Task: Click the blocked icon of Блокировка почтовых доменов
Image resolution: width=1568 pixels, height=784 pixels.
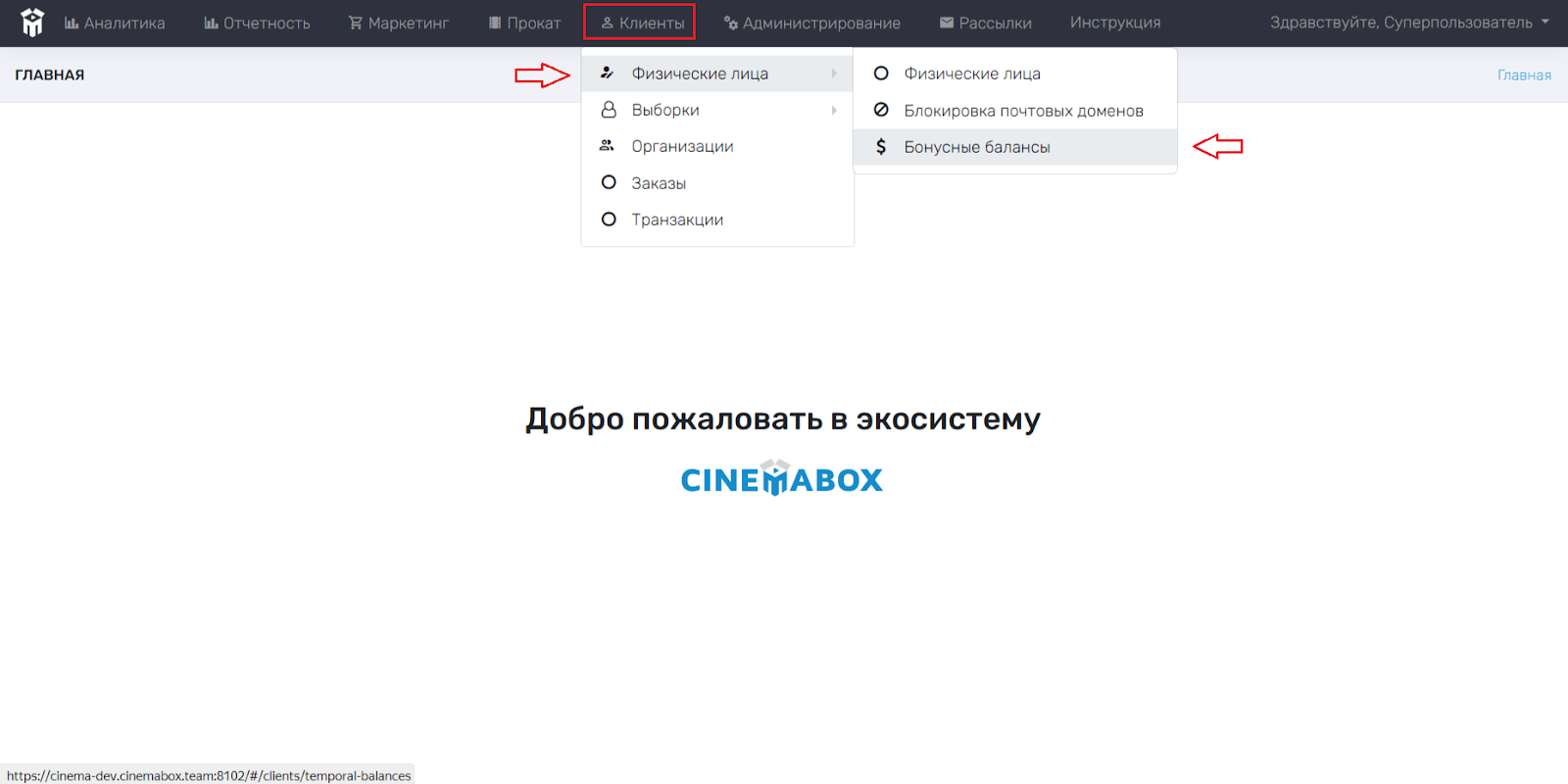Action: coord(881,110)
